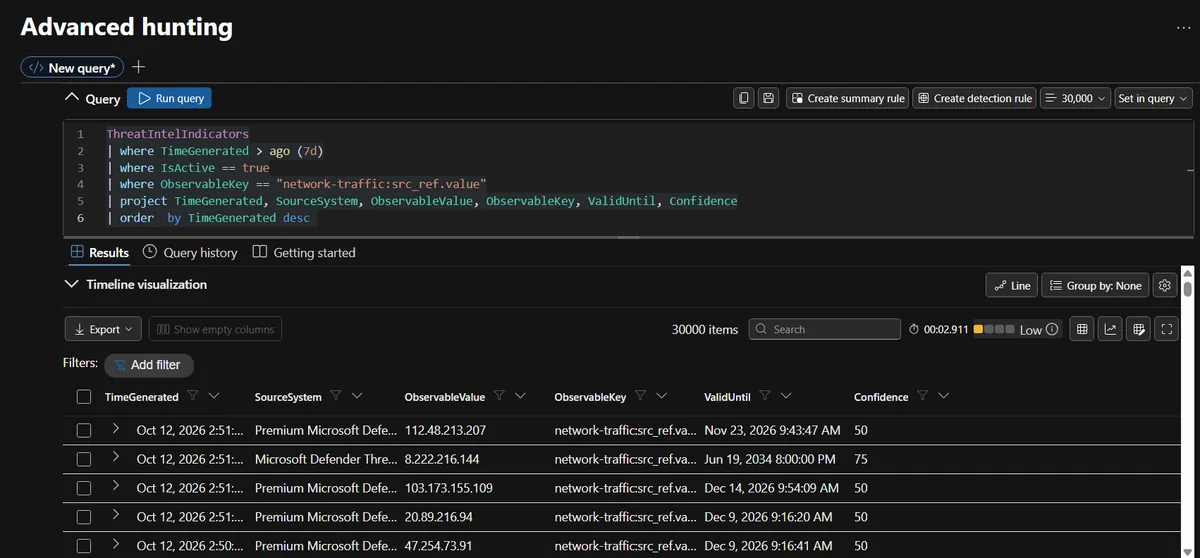This screenshot has height=558, width=1200.
Task: Select the New query* tab
Action: (73, 67)
